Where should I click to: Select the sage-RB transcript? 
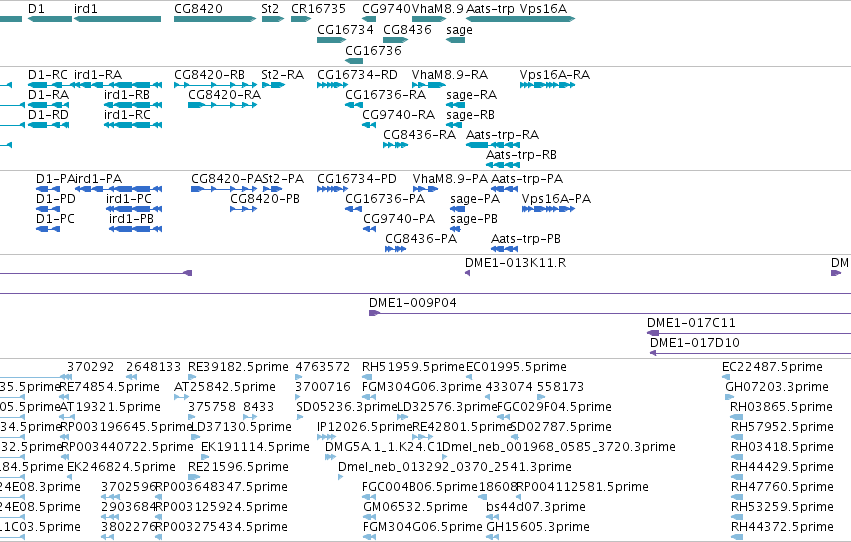(x=454, y=125)
